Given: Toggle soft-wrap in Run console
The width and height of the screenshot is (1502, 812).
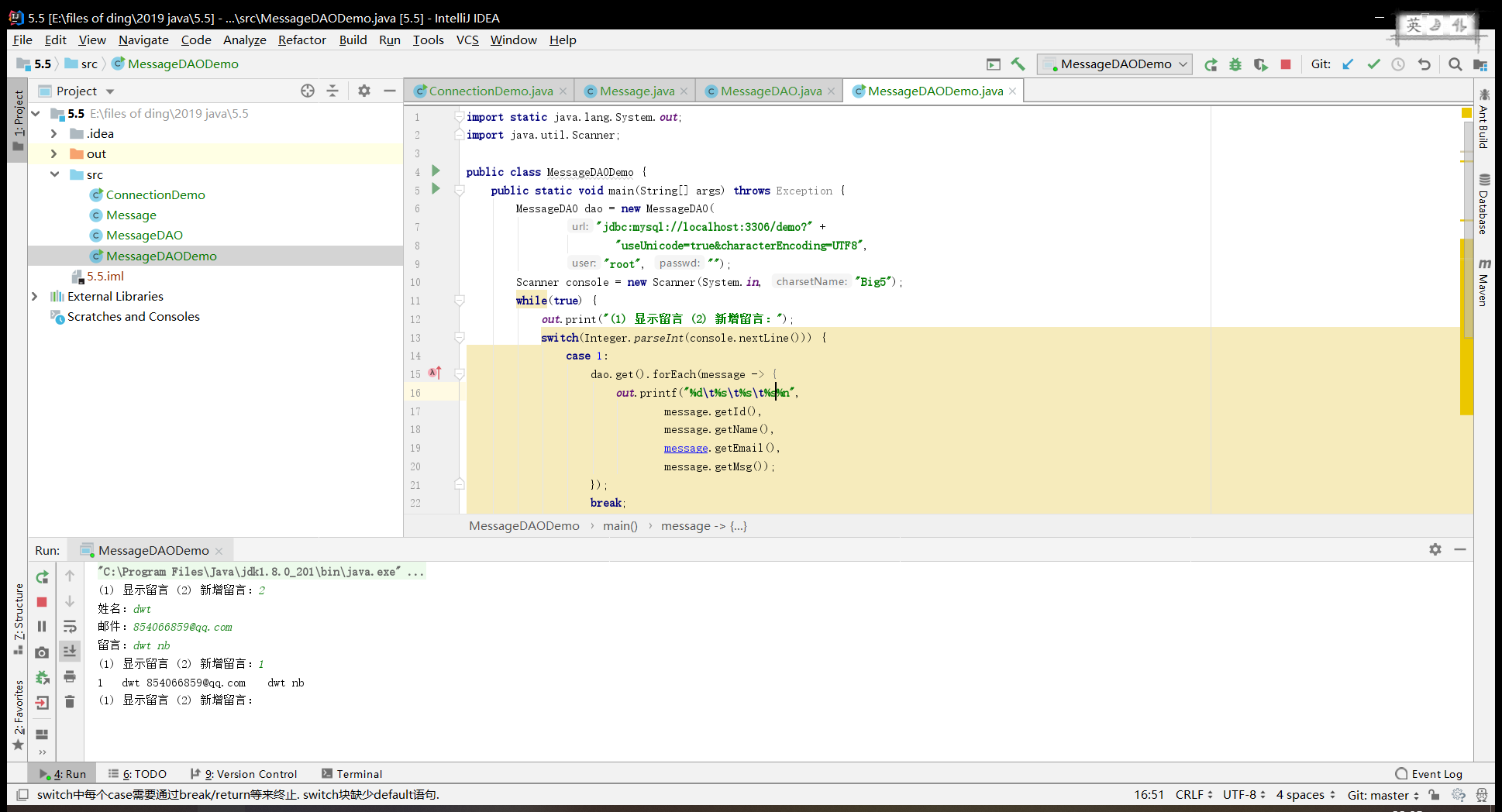Looking at the screenshot, I should pos(70,626).
